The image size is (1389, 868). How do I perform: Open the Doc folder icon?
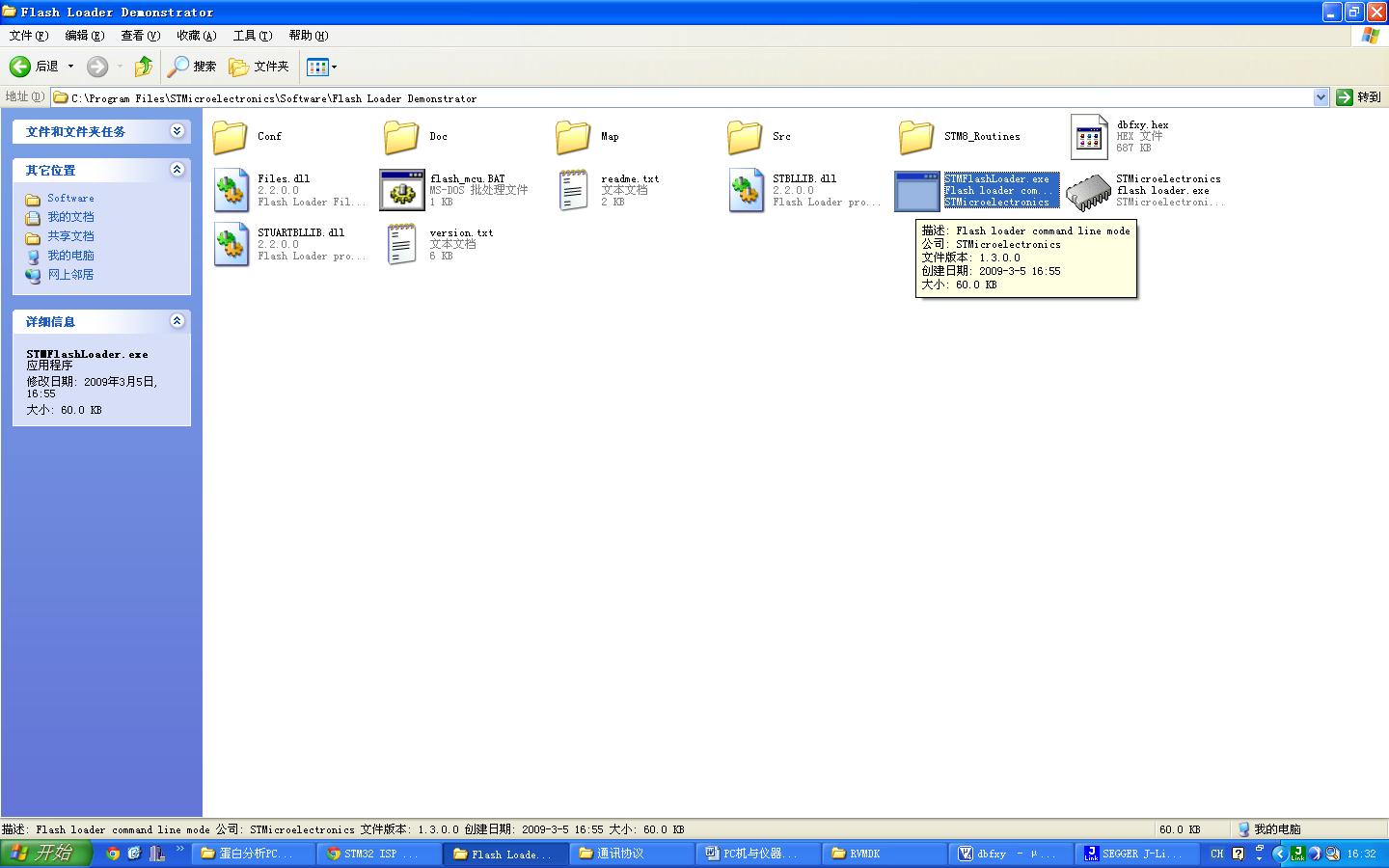(401, 137)
